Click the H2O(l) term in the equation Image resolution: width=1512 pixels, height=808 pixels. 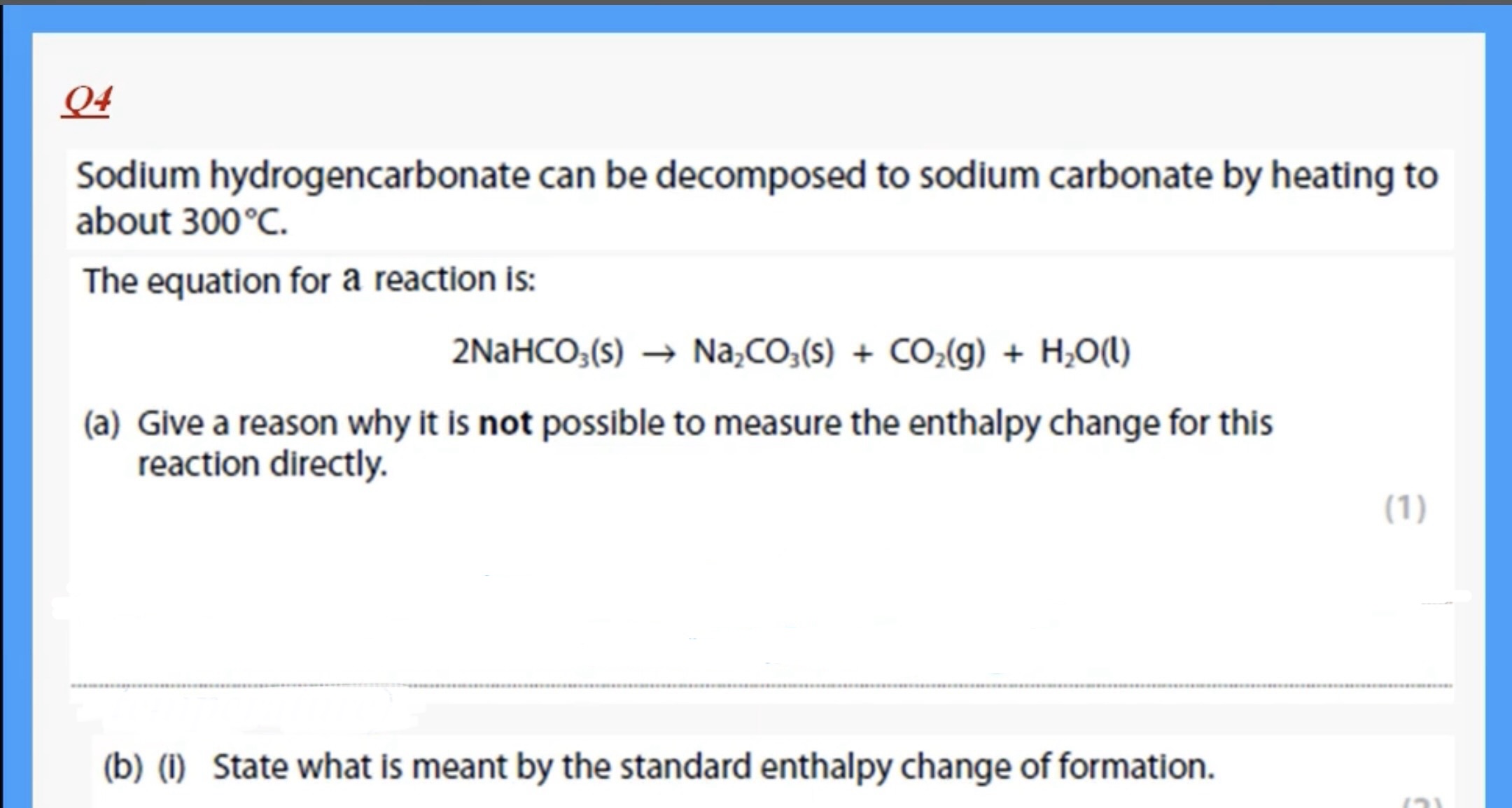tap(1085, 351)
